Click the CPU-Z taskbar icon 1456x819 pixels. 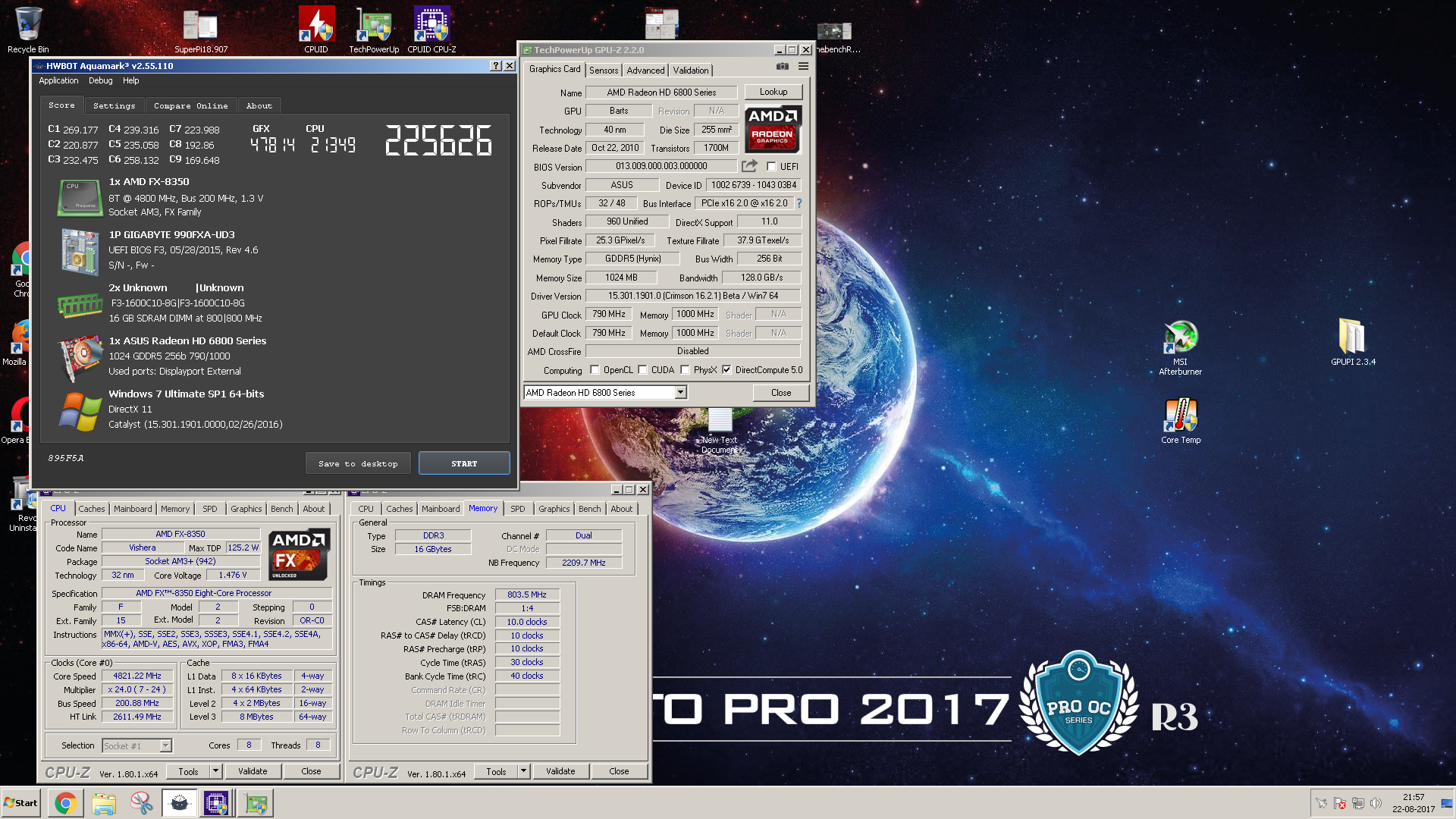216,803
